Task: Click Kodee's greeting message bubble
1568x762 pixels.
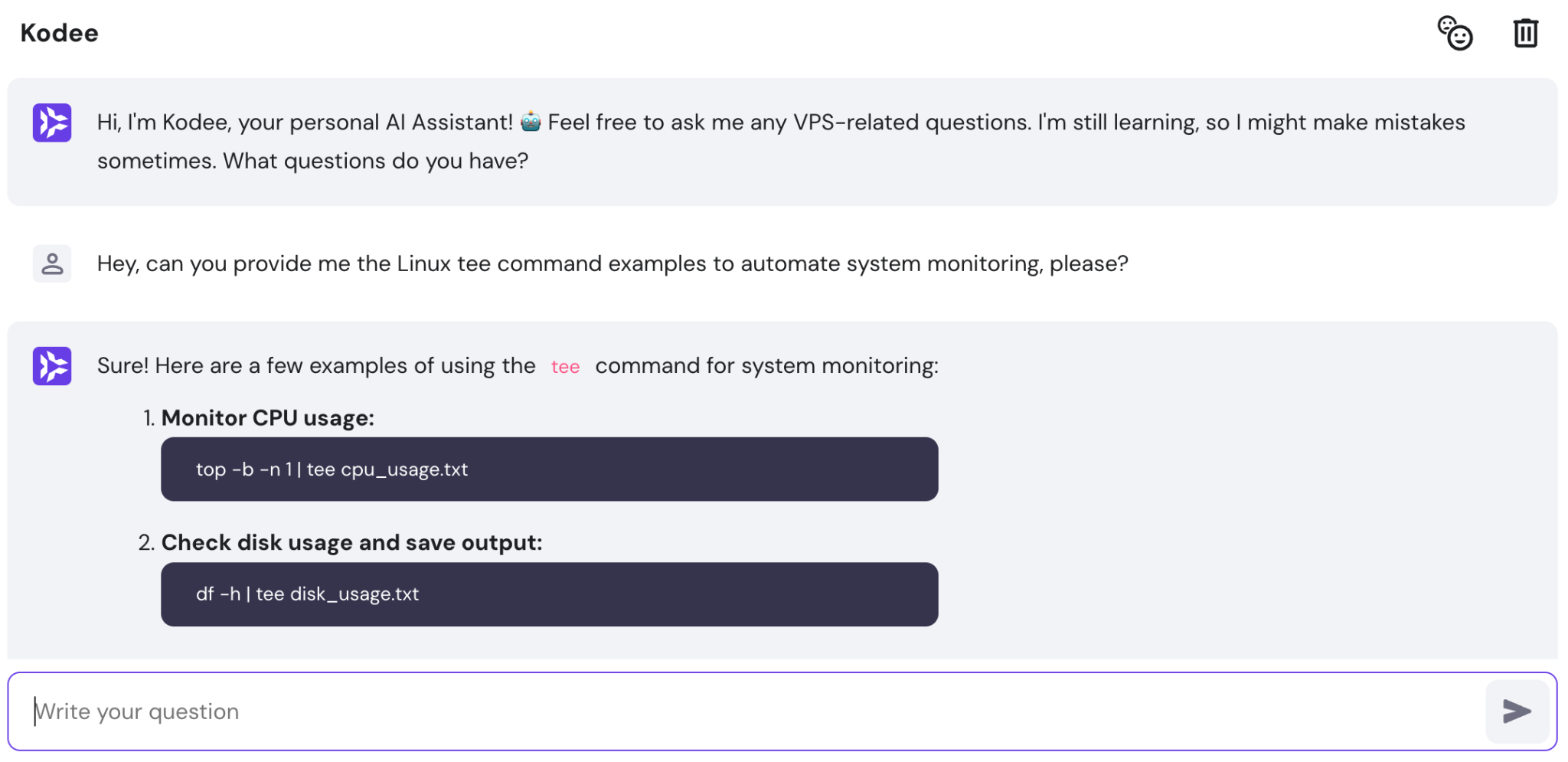Action: pyautogui.click(x=784, y=142)
